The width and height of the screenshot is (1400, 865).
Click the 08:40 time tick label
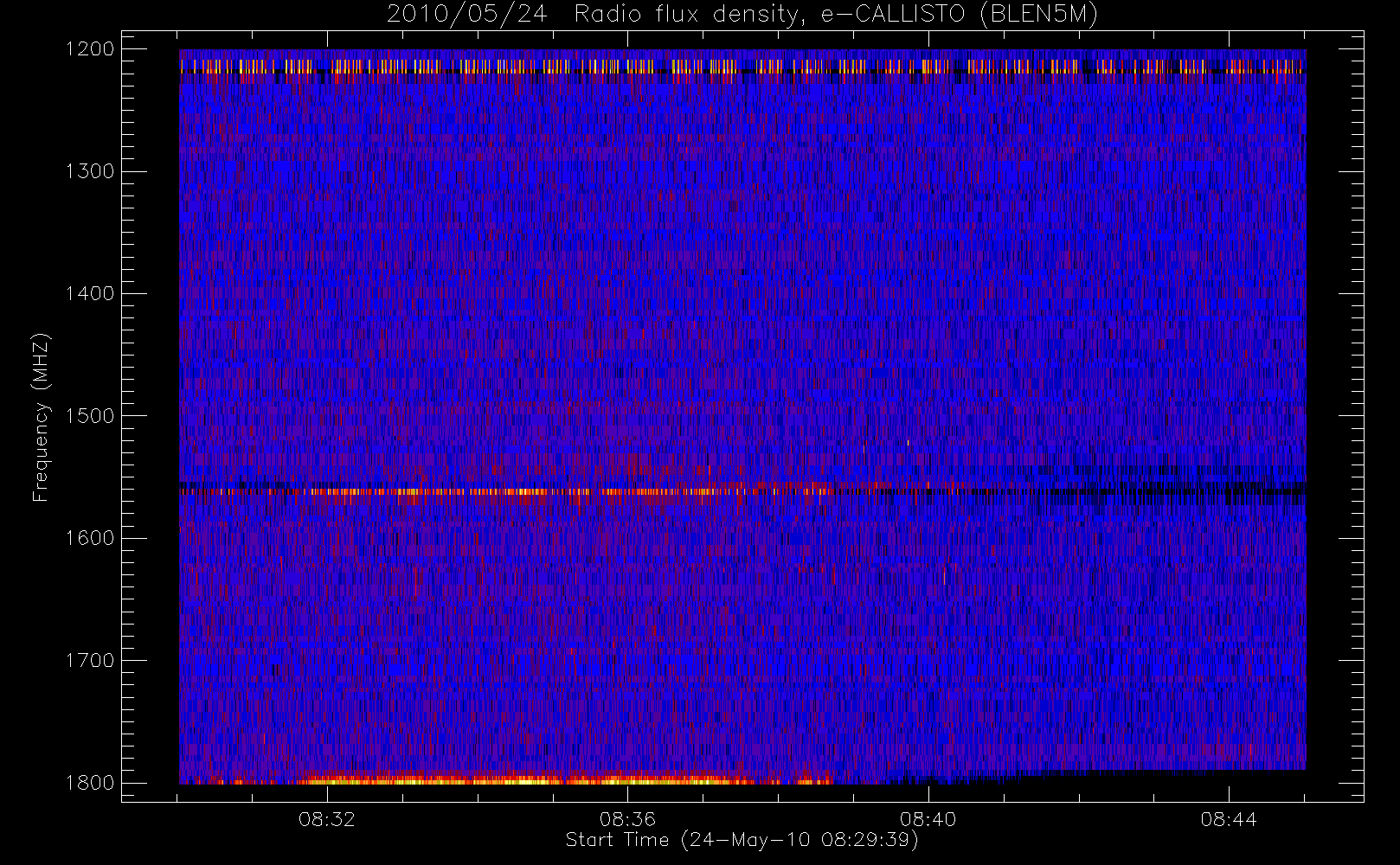[x=928, y=819]
